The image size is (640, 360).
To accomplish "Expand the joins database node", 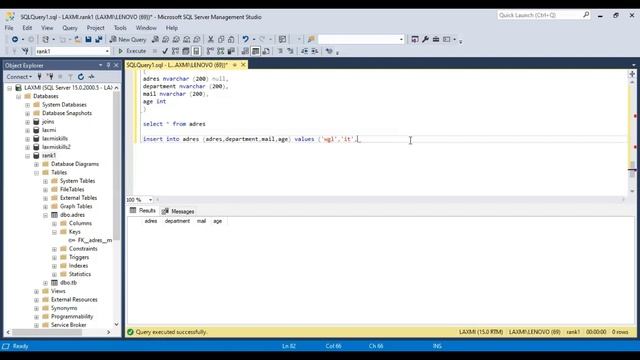I will 27,122.
